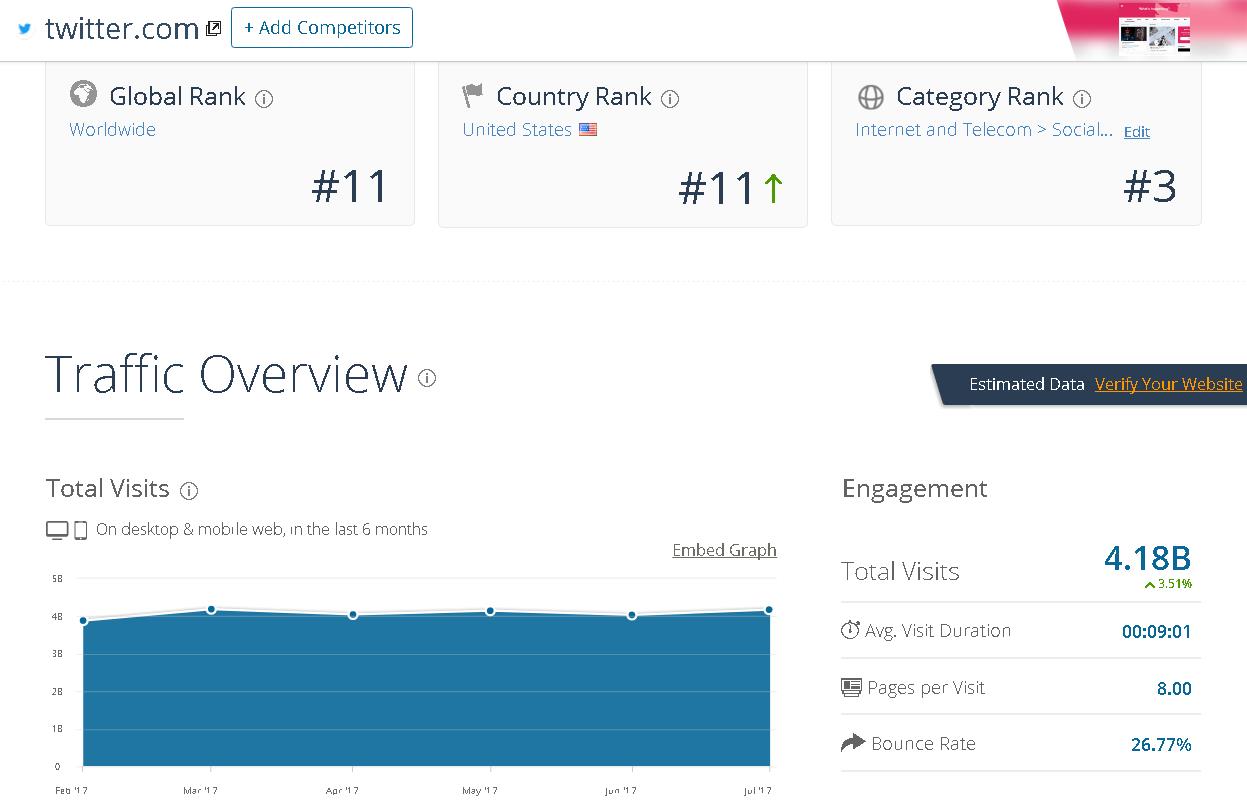Click the Pages per Visit icon
This screenshot has height=800, width=1247.
[851, 687]
